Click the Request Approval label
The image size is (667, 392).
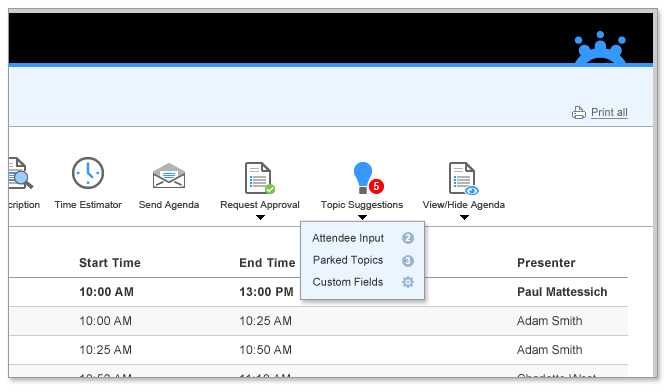[x=260, y=205]
